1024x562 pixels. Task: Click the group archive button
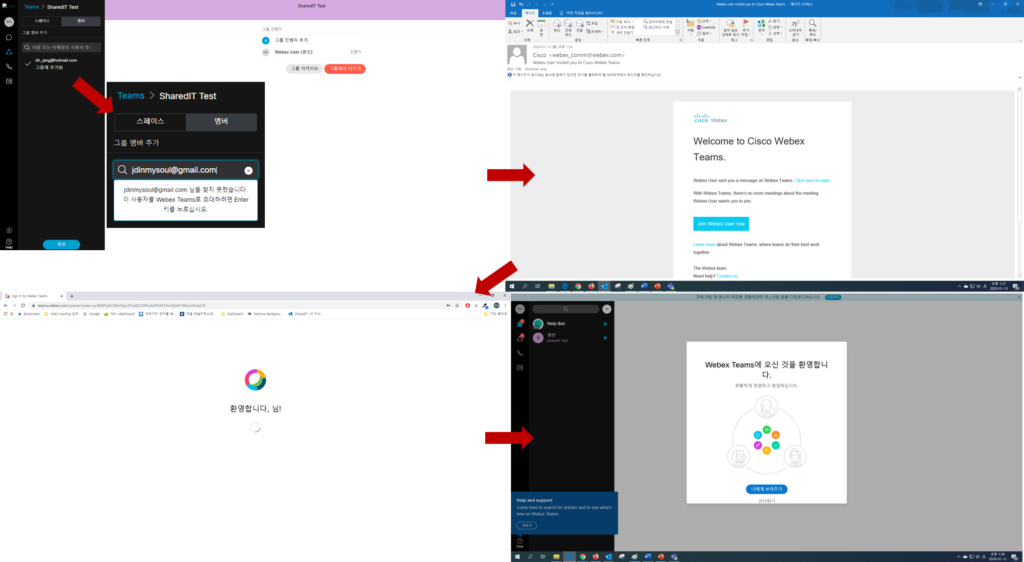point(304,68)
